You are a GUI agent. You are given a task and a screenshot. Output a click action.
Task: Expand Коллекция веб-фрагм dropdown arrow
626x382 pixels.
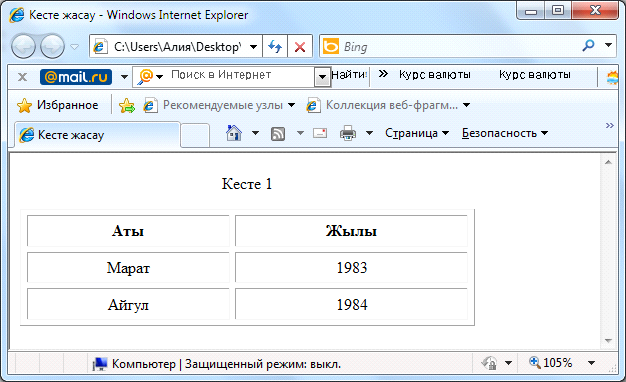[466, 105]
